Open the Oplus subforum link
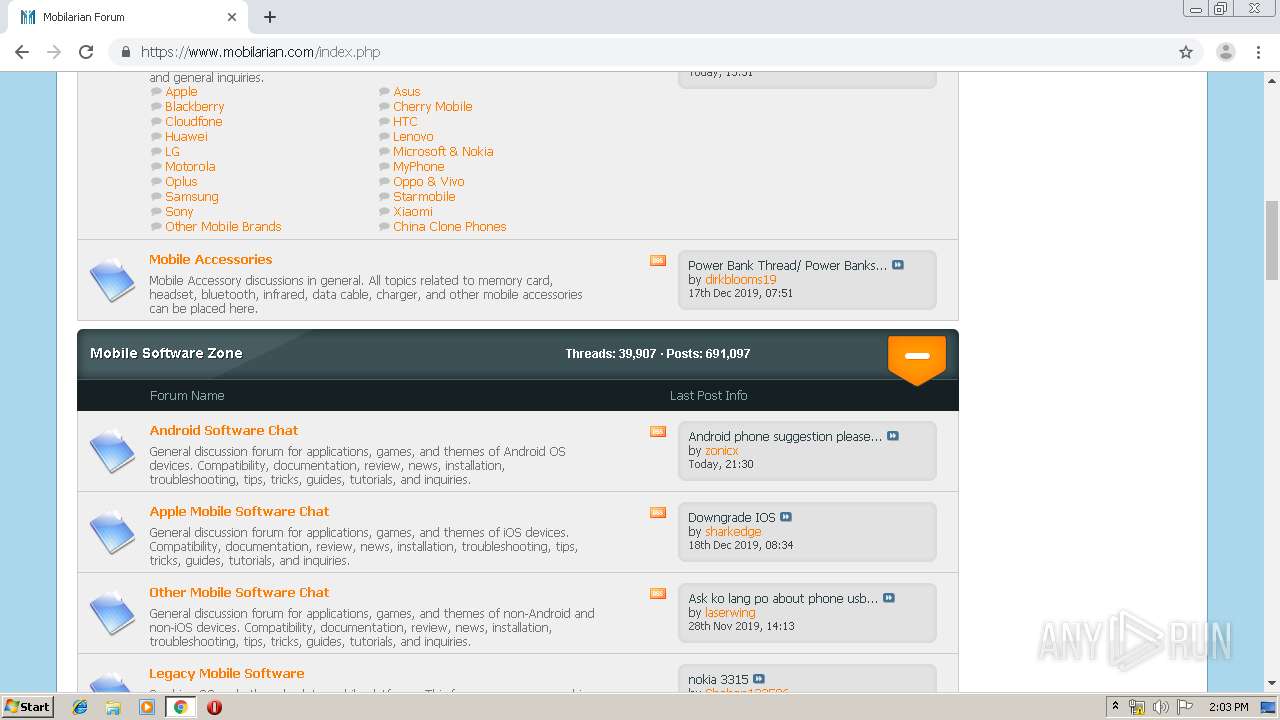The image size is (1280, 720). click(x=181, y=181)
